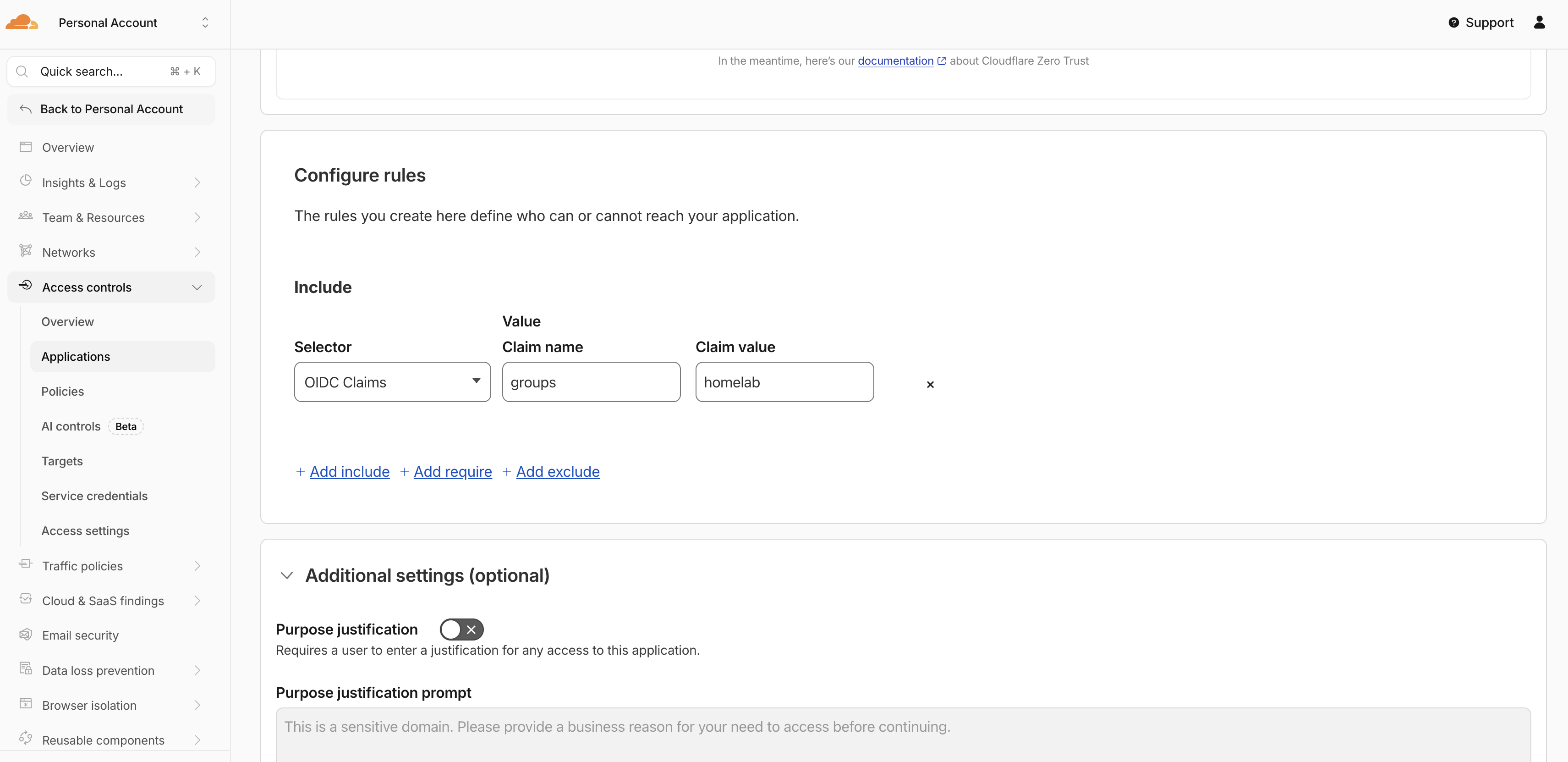Click the Email security envelope icon
This screenshot has height=762, width=1568.
click(x=26, y=634)
